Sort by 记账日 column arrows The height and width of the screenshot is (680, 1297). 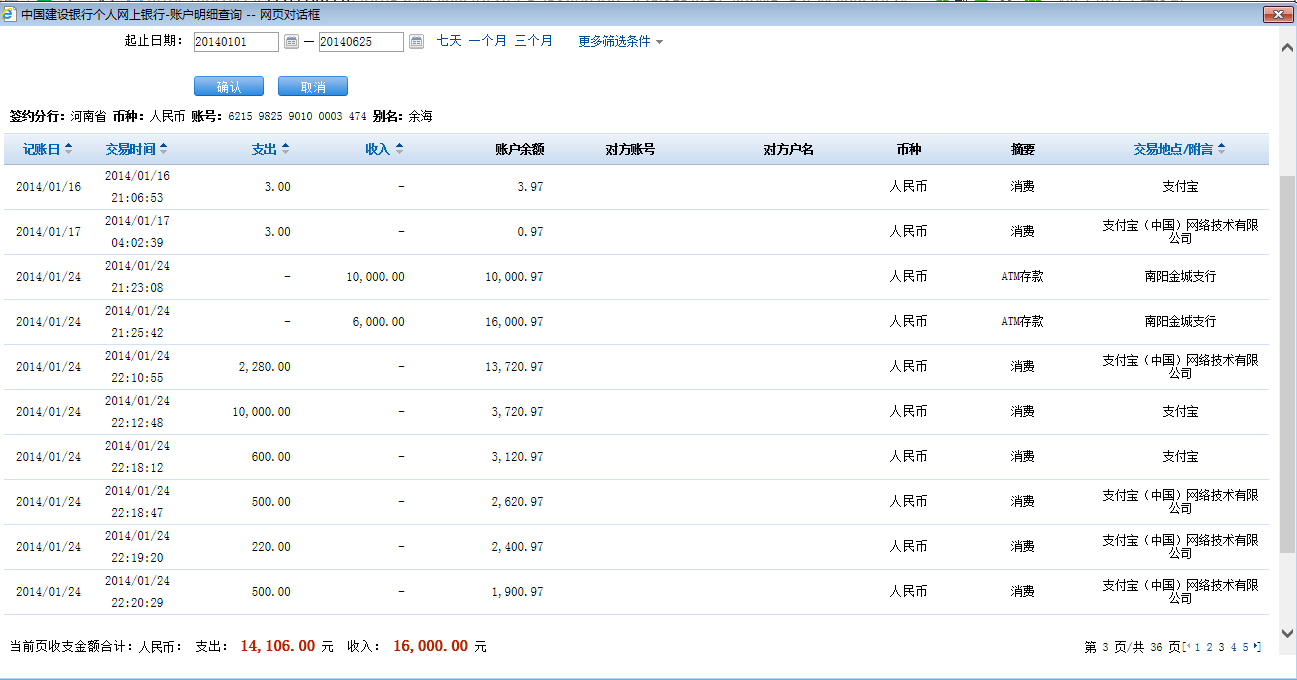click(68, 150)
